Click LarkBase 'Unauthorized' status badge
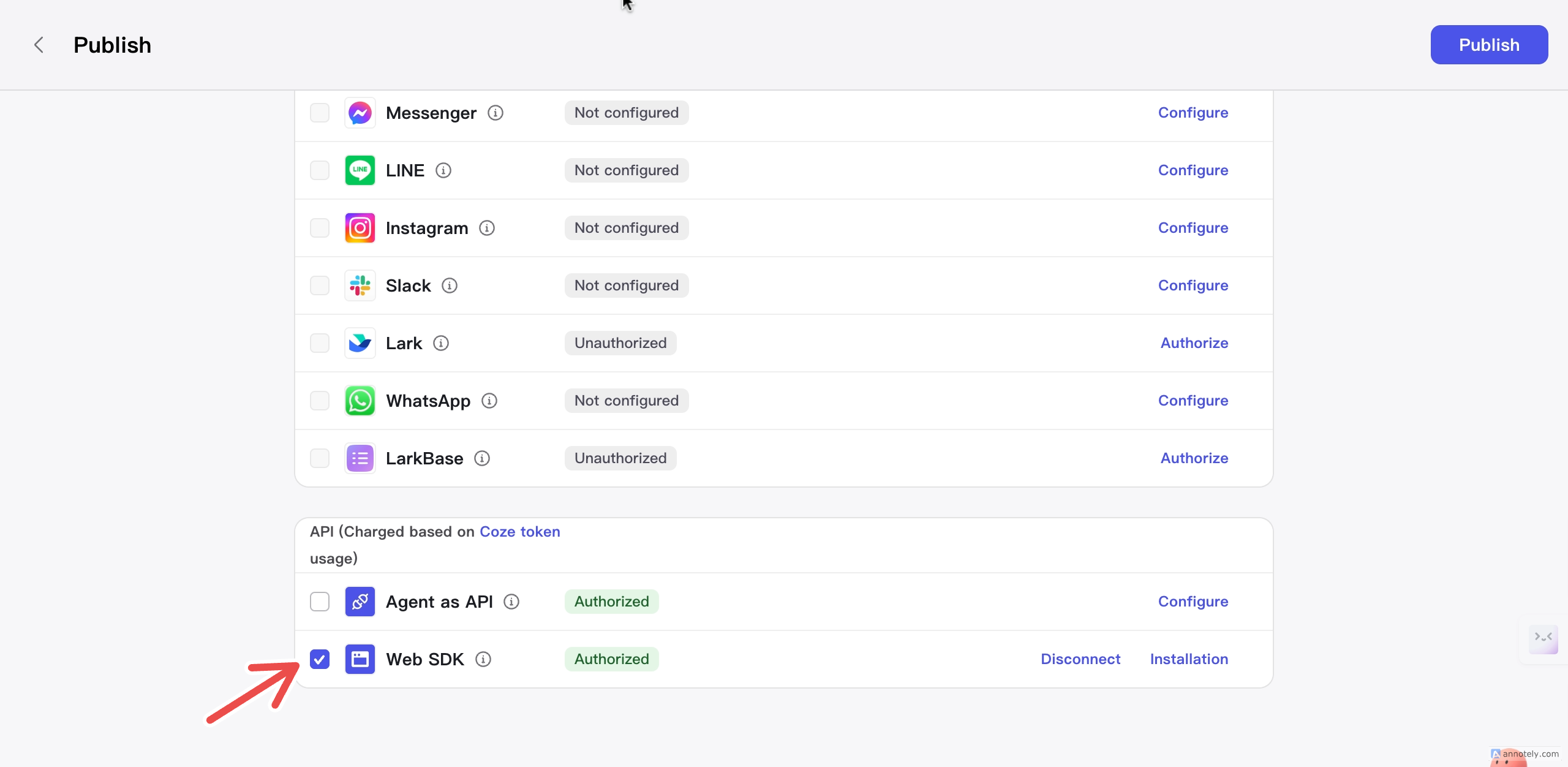The width and height of the screenshot is (1568, 767). point(620,458)
